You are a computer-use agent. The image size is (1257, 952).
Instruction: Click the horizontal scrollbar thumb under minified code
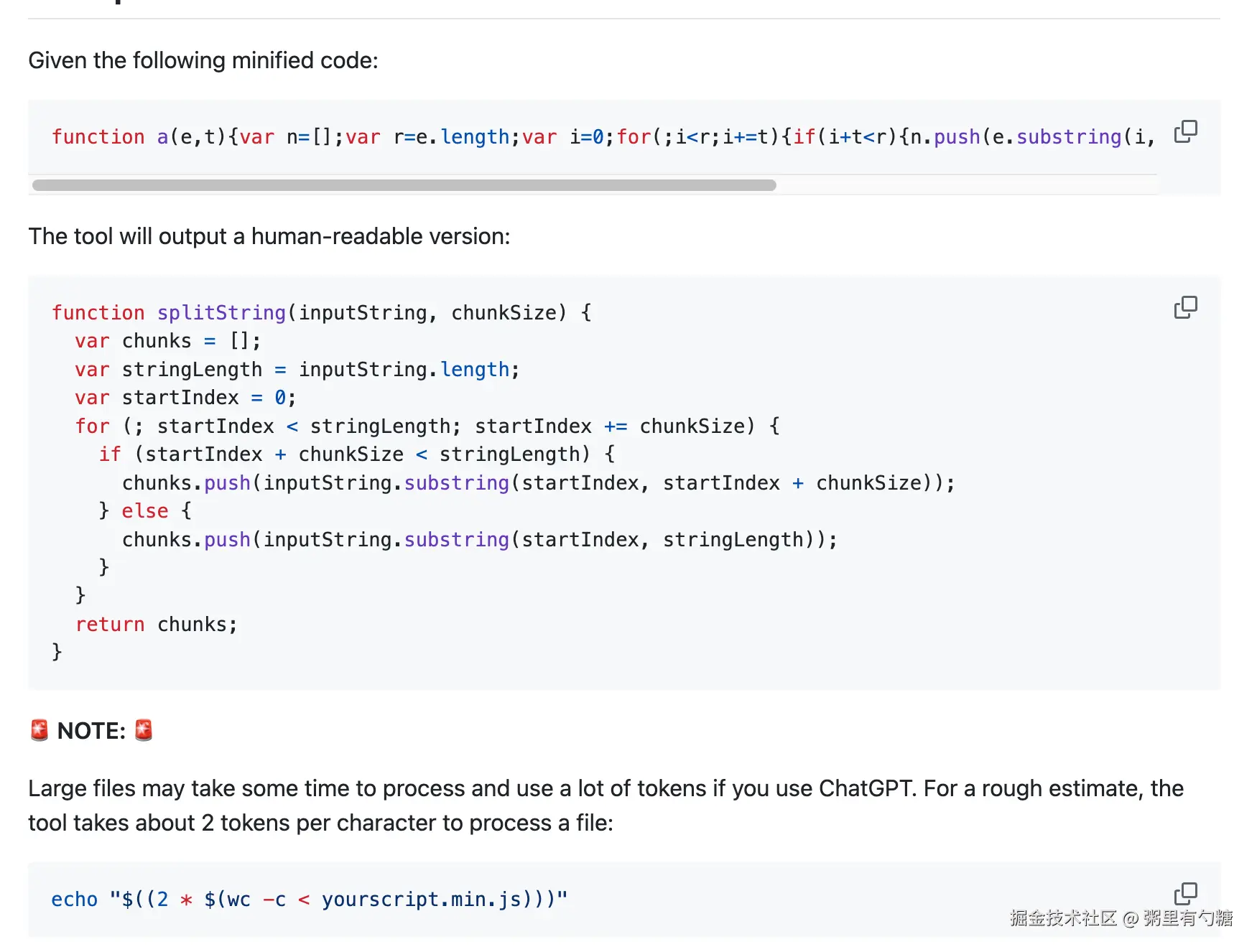(404, 185)
